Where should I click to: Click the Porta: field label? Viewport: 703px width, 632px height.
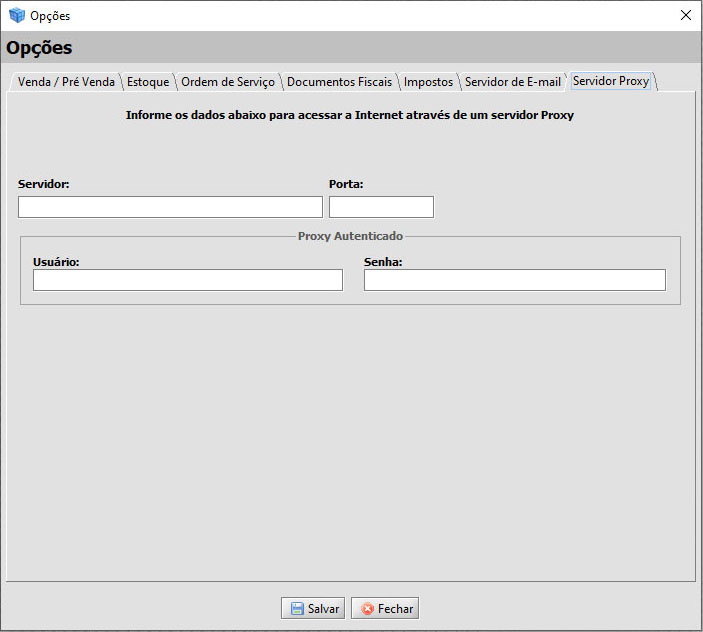coord(346,184)
